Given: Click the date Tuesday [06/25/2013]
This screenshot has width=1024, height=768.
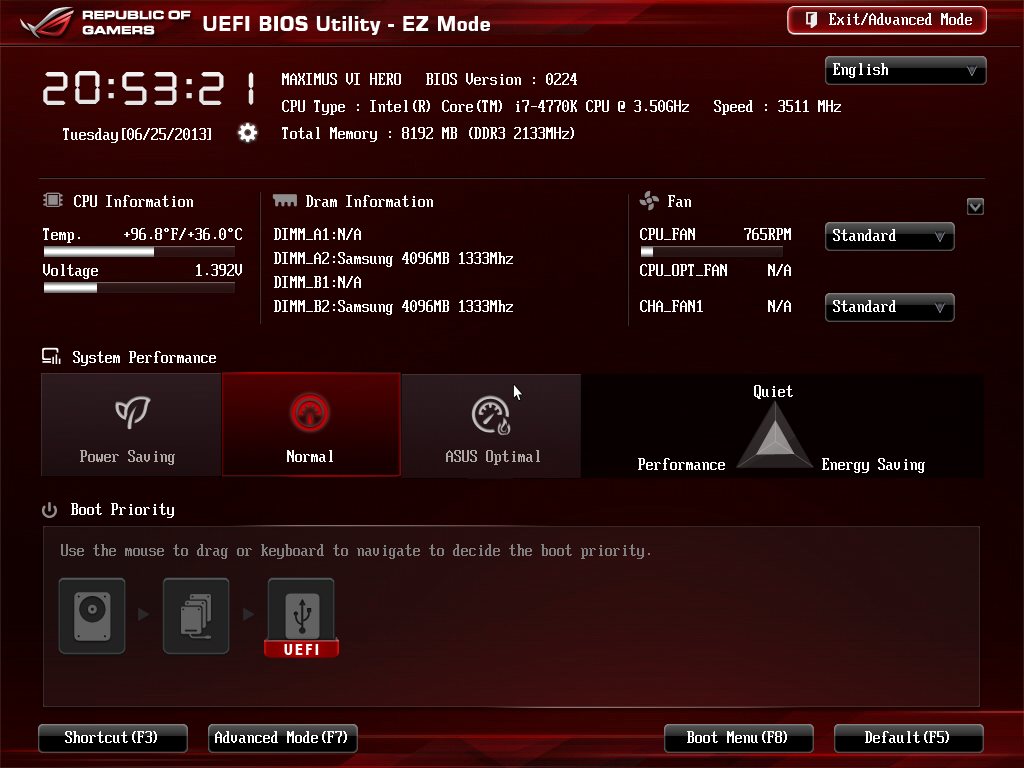Looking at the screenshot, I should coord(137,134).
